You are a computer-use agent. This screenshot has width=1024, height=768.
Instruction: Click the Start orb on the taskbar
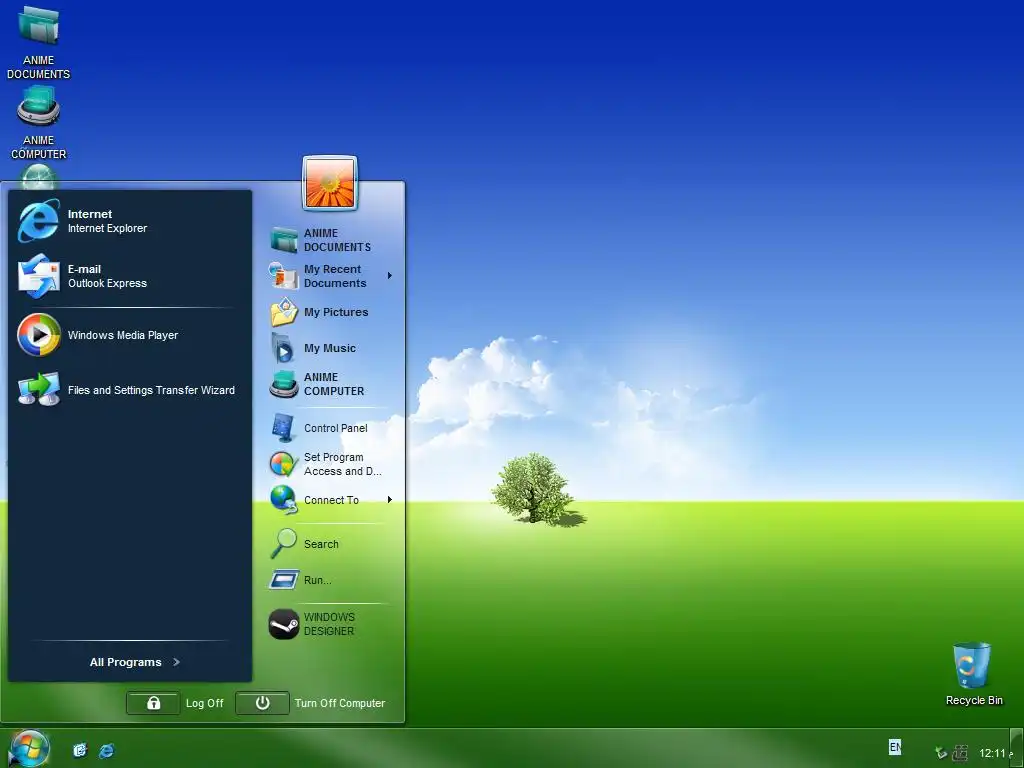pyautogui.click(x=29, y=749)
